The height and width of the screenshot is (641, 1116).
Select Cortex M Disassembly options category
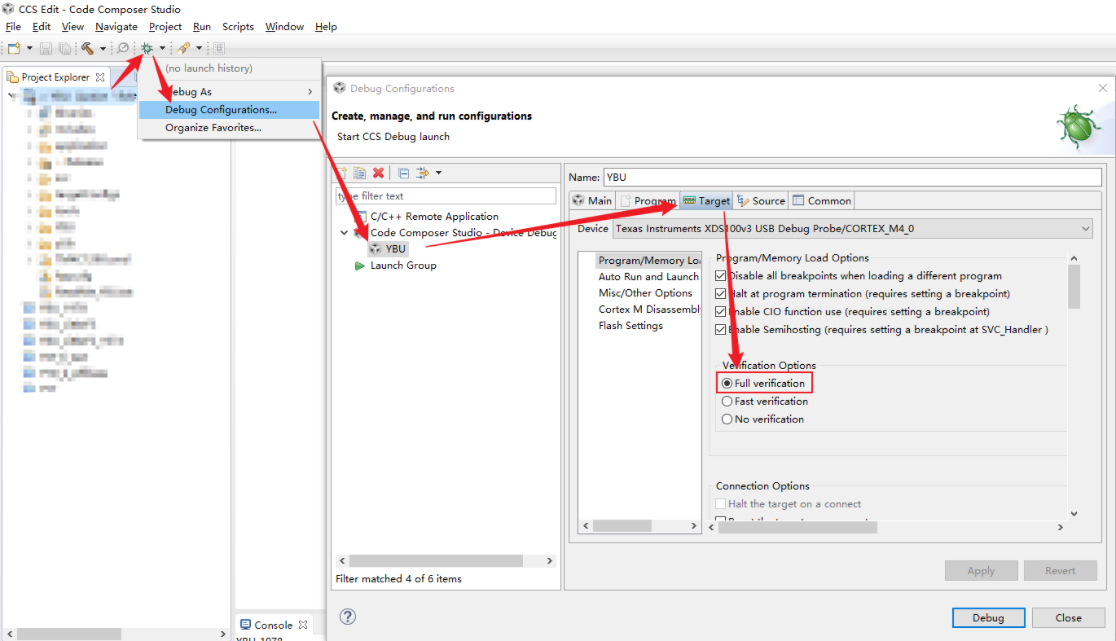point(649,309)
